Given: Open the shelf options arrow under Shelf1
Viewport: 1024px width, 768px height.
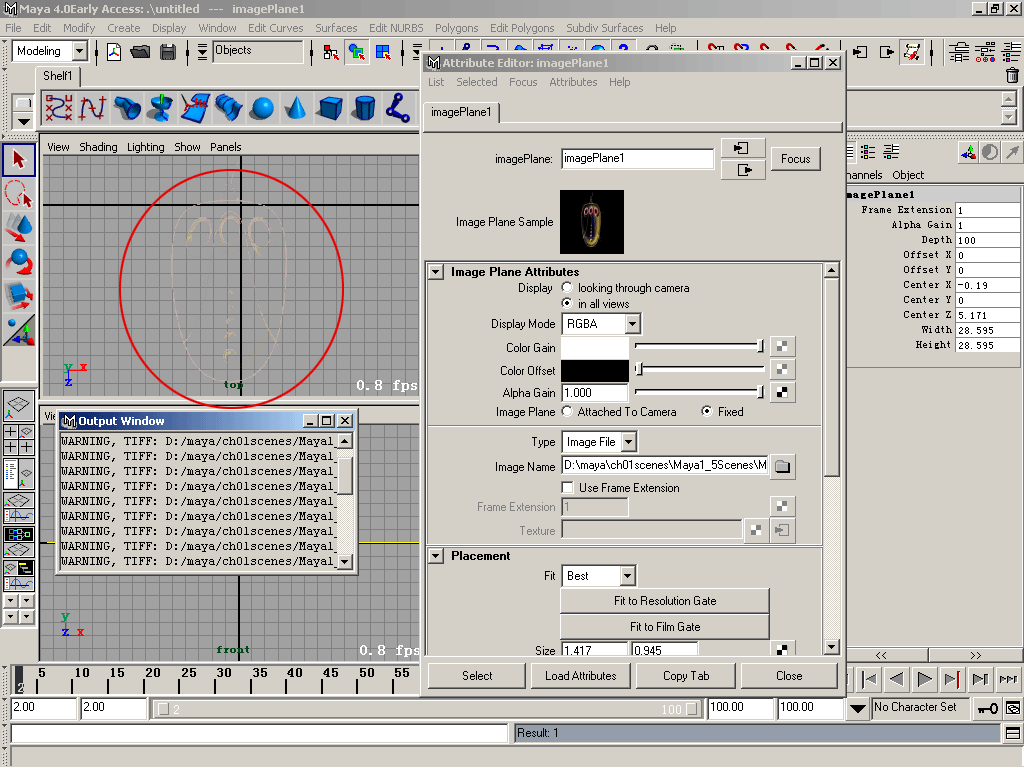Looking at the screenshot, I should (x=24, y=121).
